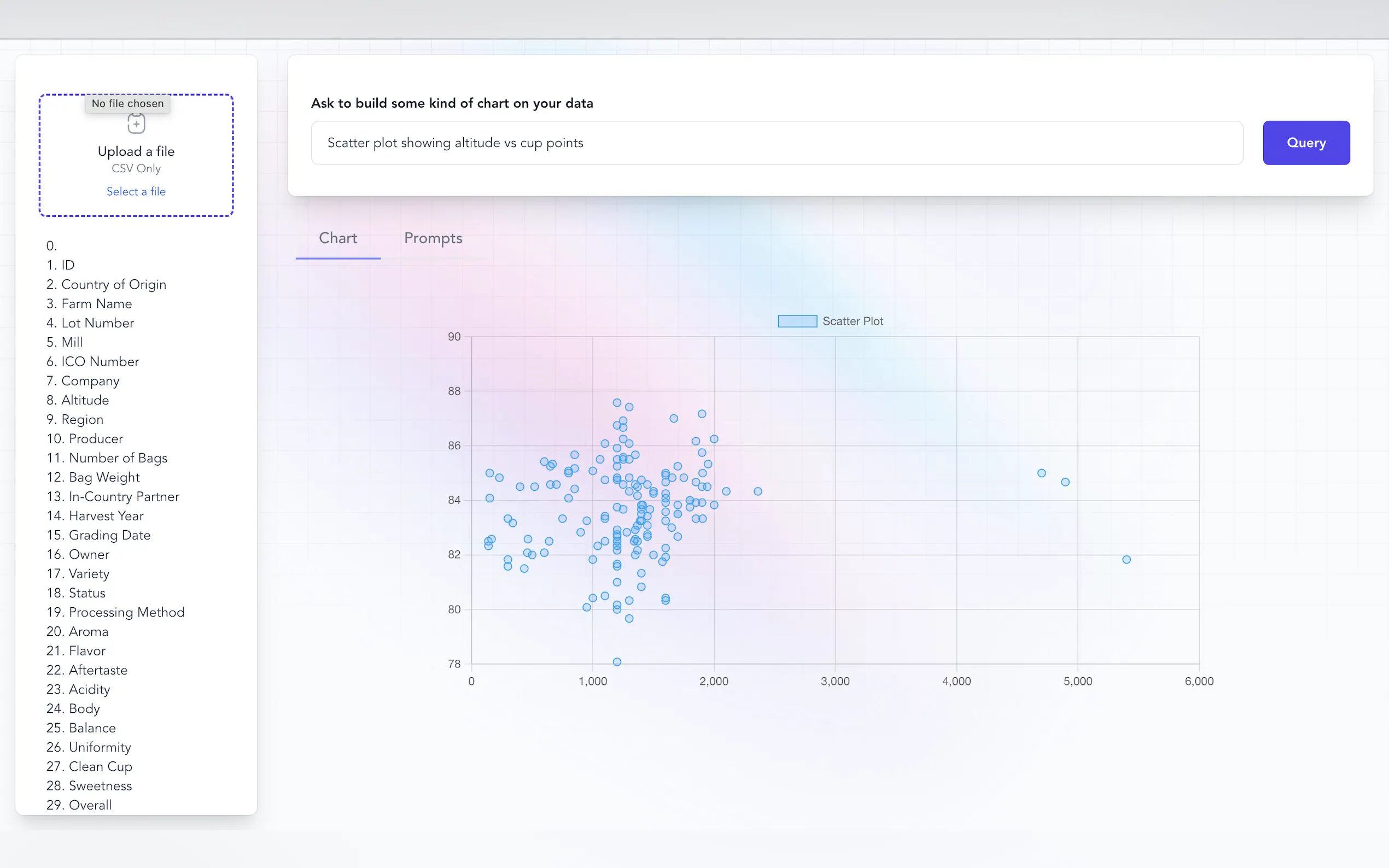Image resolution: width=1389 pixels, height=868 pixels.
Task: Click the Processing Method column entry
Action: (126, 613)
